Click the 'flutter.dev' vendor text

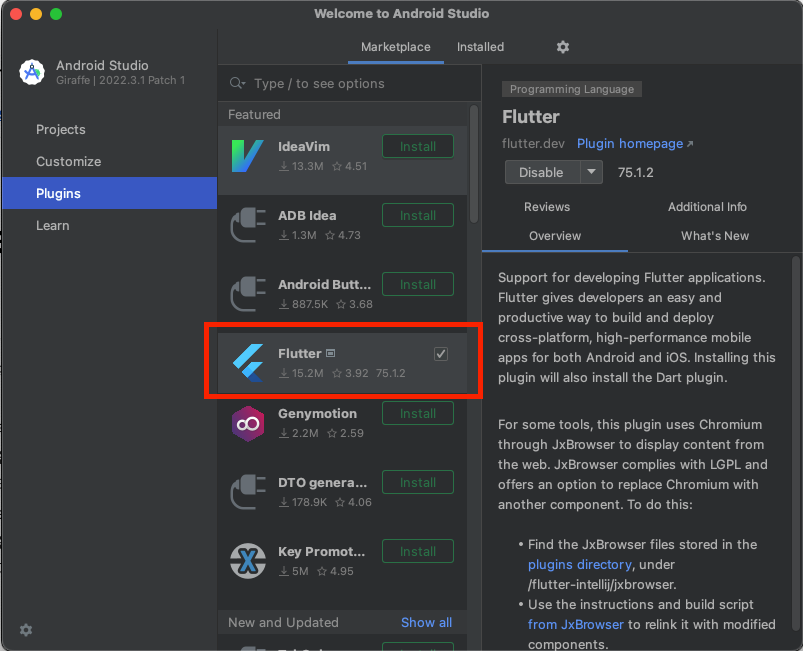pyautogui.click(x=533, y=143)
